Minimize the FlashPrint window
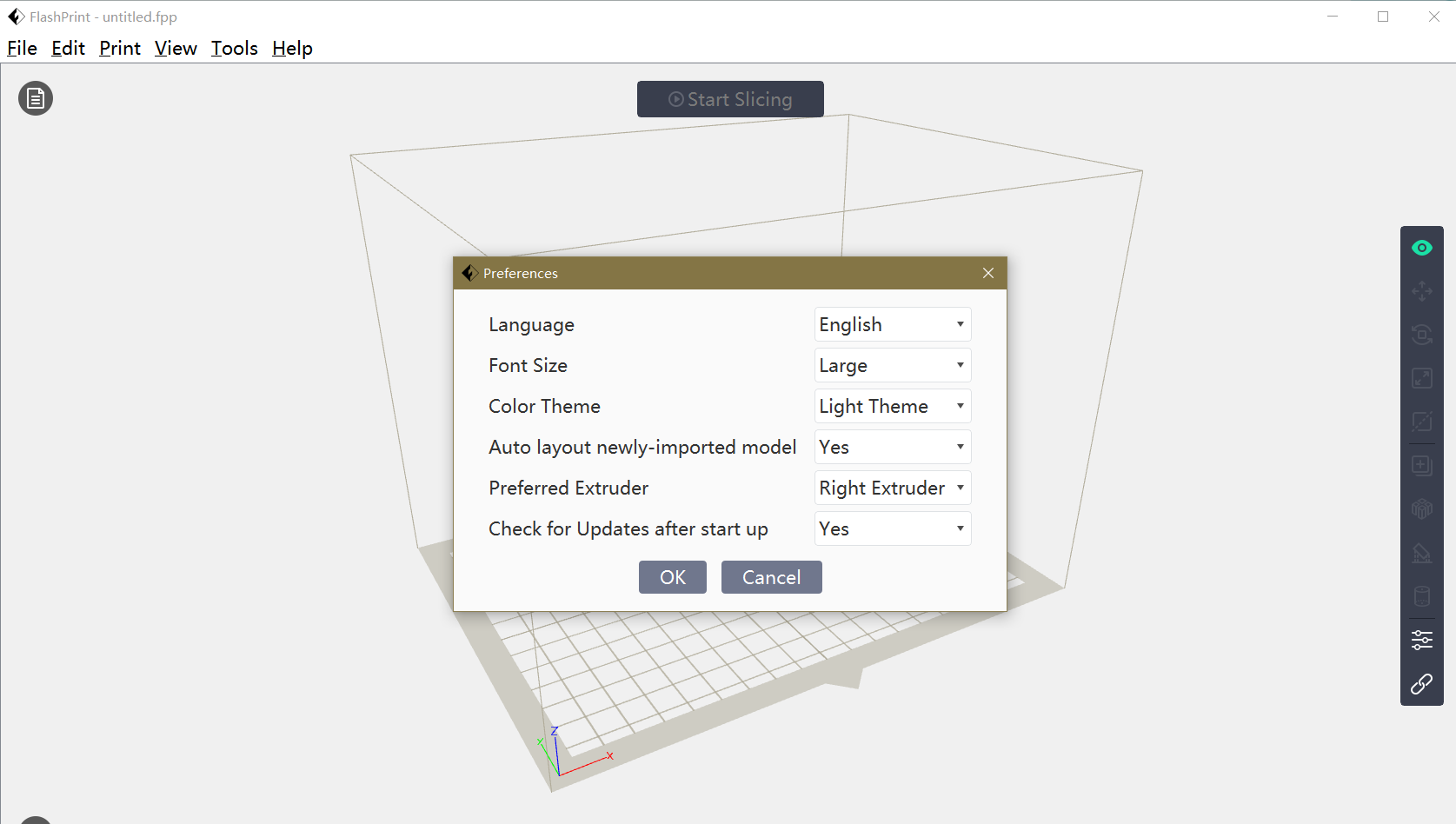Image resolution: width=1456 pixels, height=824 pixels. tap(1333, 17)
